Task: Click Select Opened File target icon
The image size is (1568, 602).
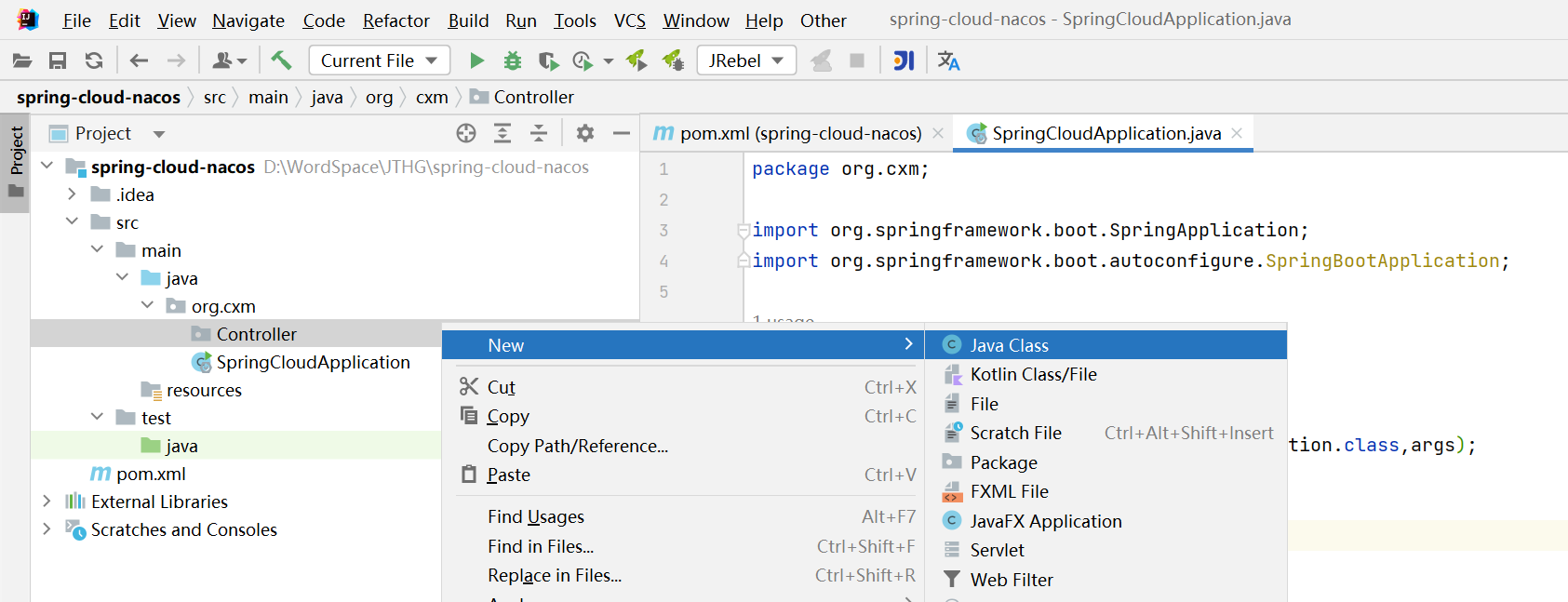Action: (x=466, y=134)
